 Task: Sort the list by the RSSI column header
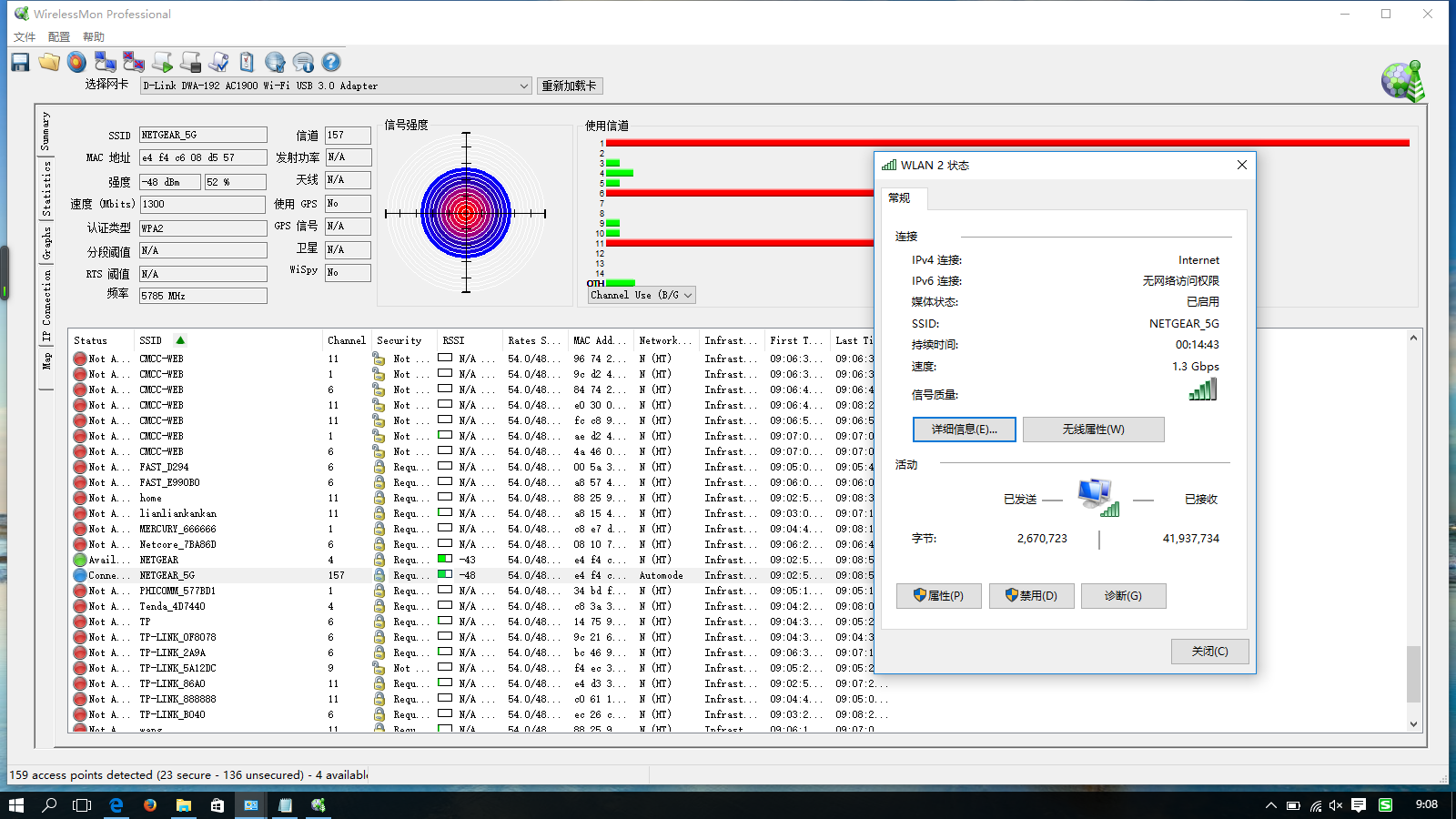[470, 340]
